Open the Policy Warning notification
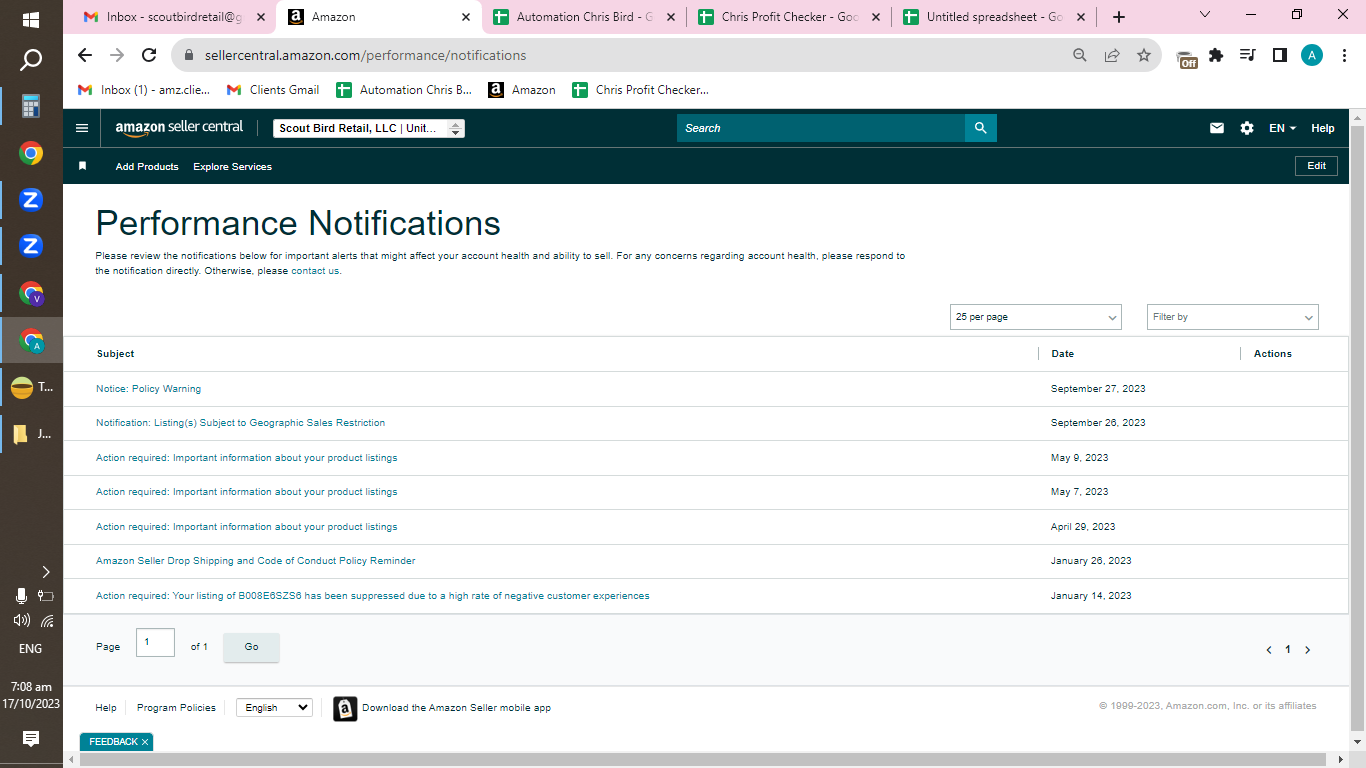Screen dimensions: 1366x768 click(148, 388)
